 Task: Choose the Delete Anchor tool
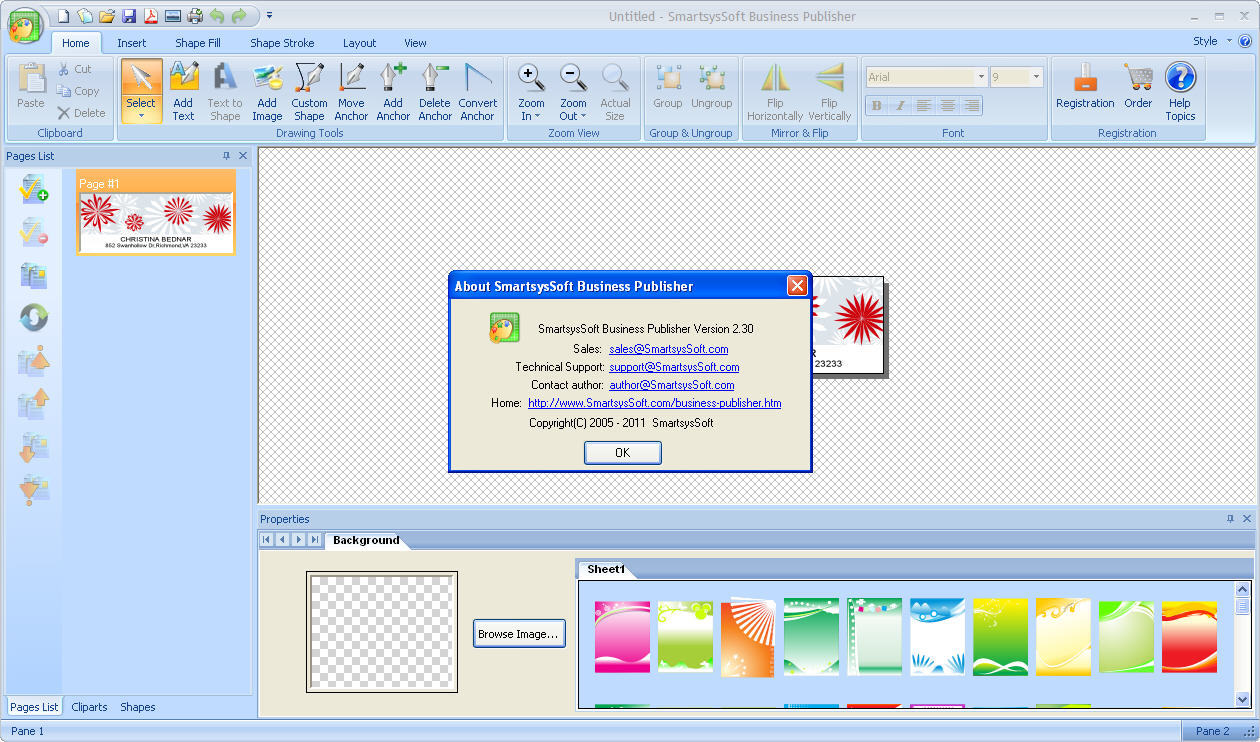coord(435,91)
